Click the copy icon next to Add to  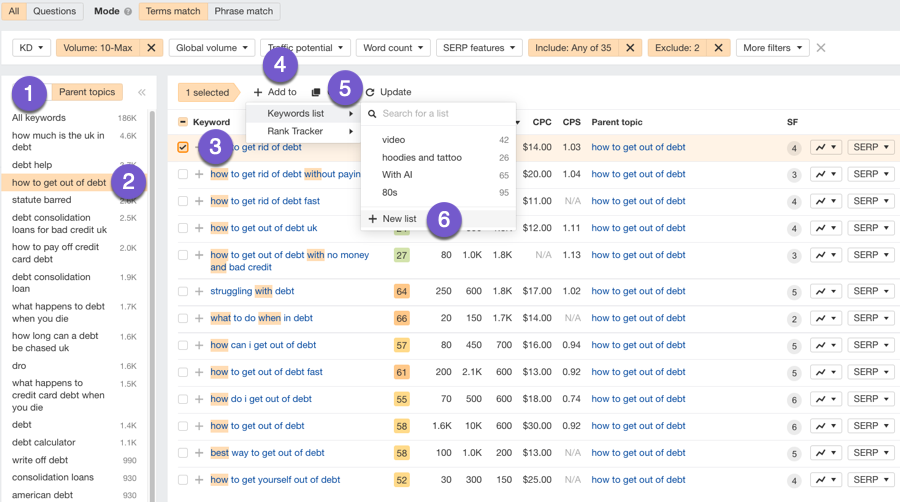pyautogui.click(x=316, y=92)
